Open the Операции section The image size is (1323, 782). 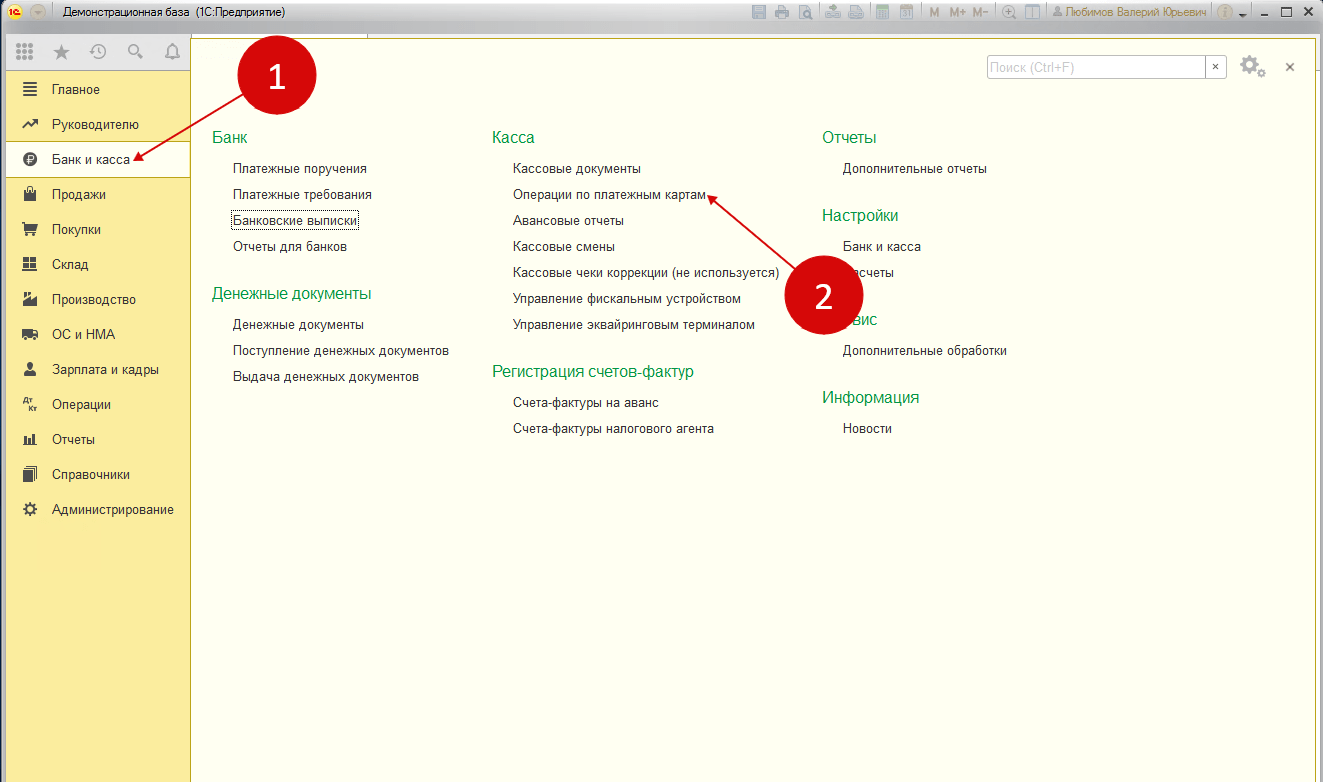coord(98,405)
